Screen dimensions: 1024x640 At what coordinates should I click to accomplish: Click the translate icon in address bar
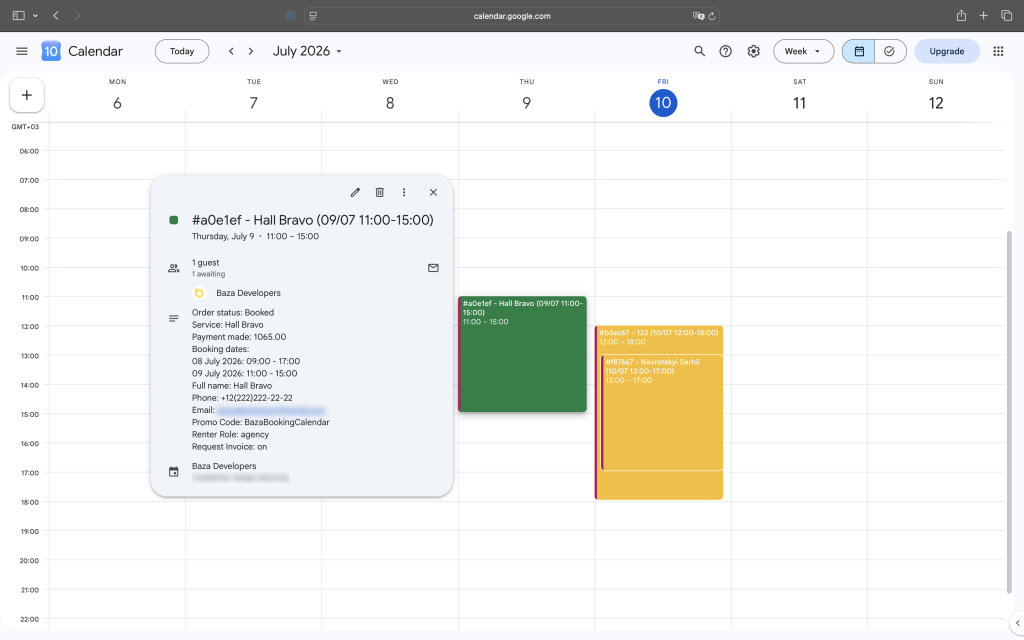point(698,16)
